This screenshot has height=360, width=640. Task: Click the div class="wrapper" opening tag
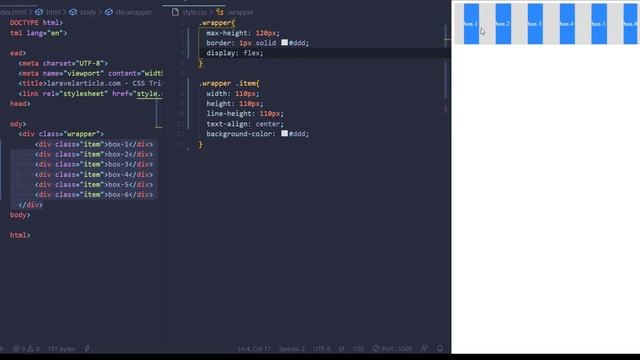tap(61, 134)
